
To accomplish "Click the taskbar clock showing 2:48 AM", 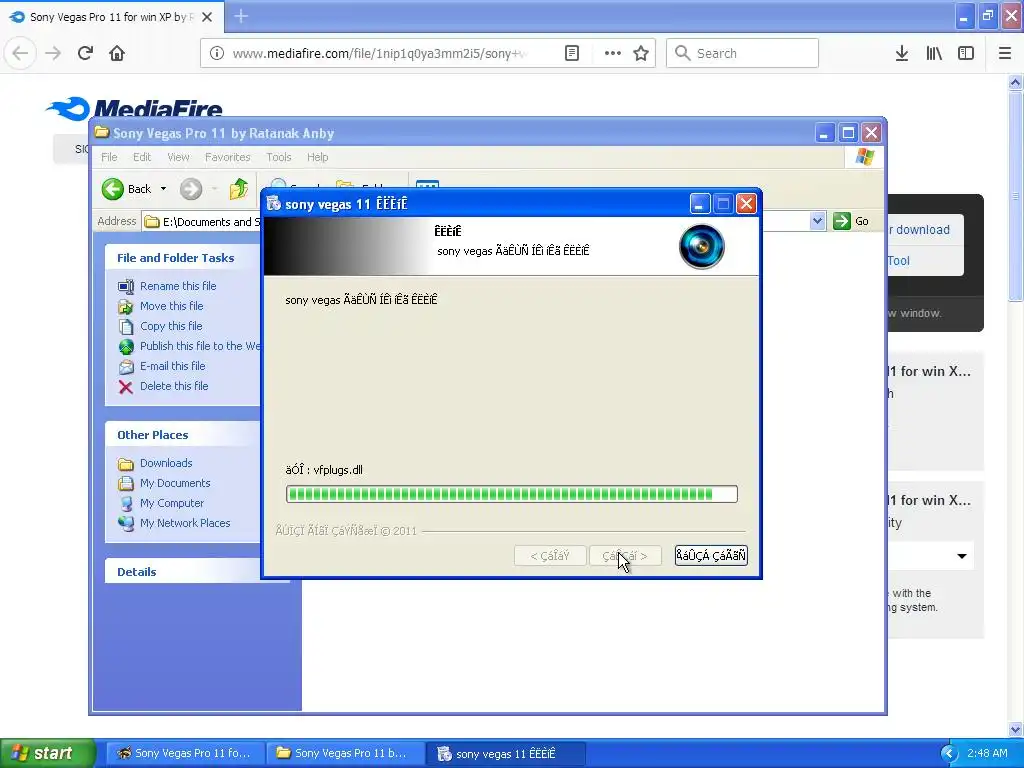I will click(987, 753).
